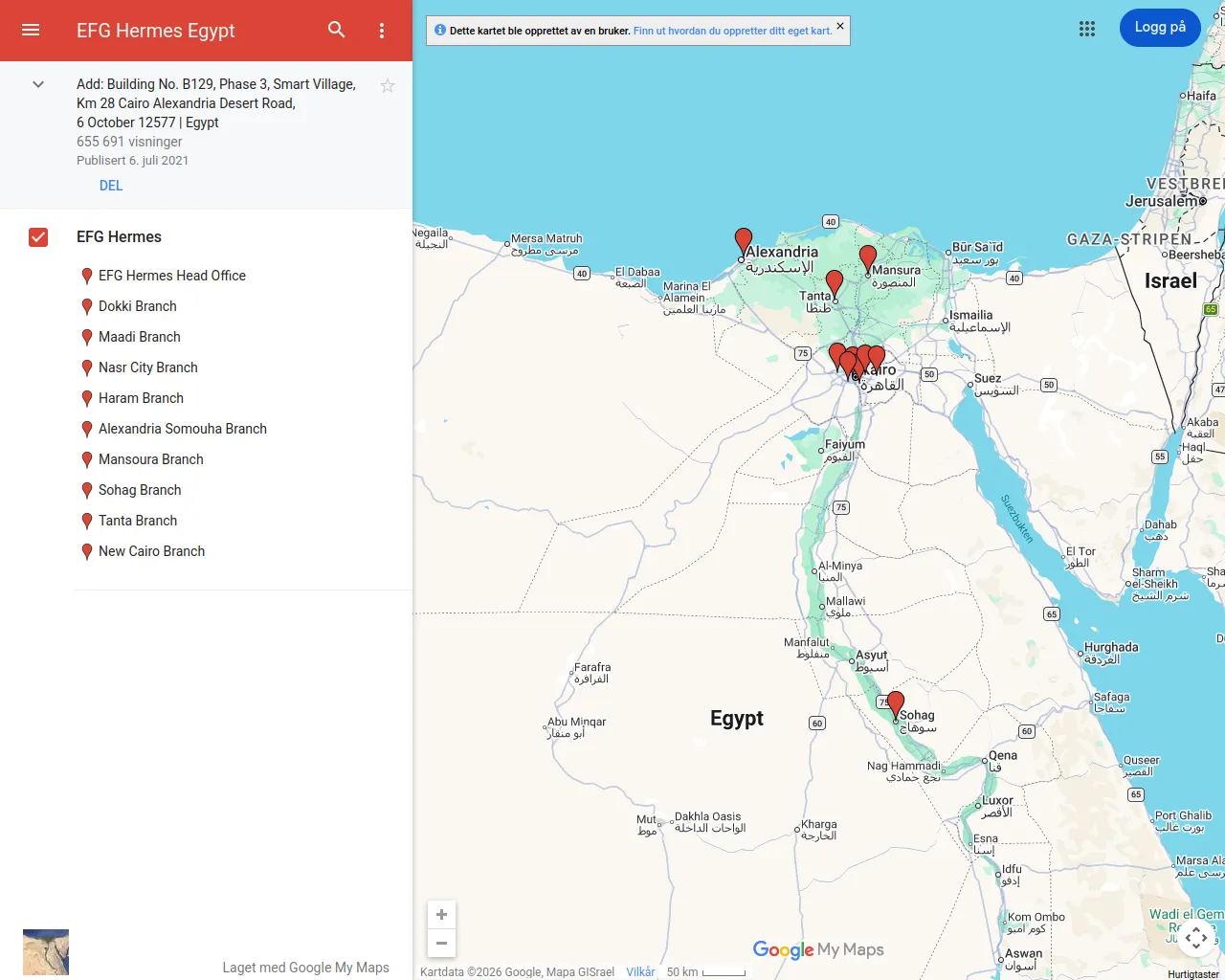Click the Mansura map pin
Image resolution: width=1225 pixels, height=980 pixels.
tap(868, 258)
